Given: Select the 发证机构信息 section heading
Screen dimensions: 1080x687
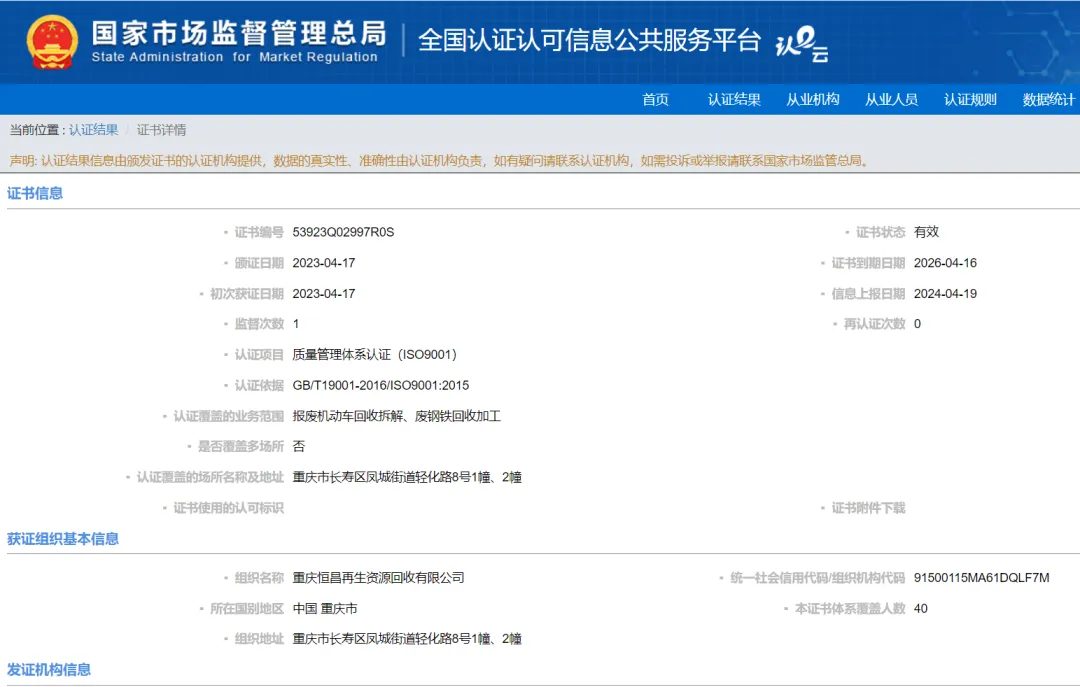Looking at the screenshot, I should click(49, 670).
